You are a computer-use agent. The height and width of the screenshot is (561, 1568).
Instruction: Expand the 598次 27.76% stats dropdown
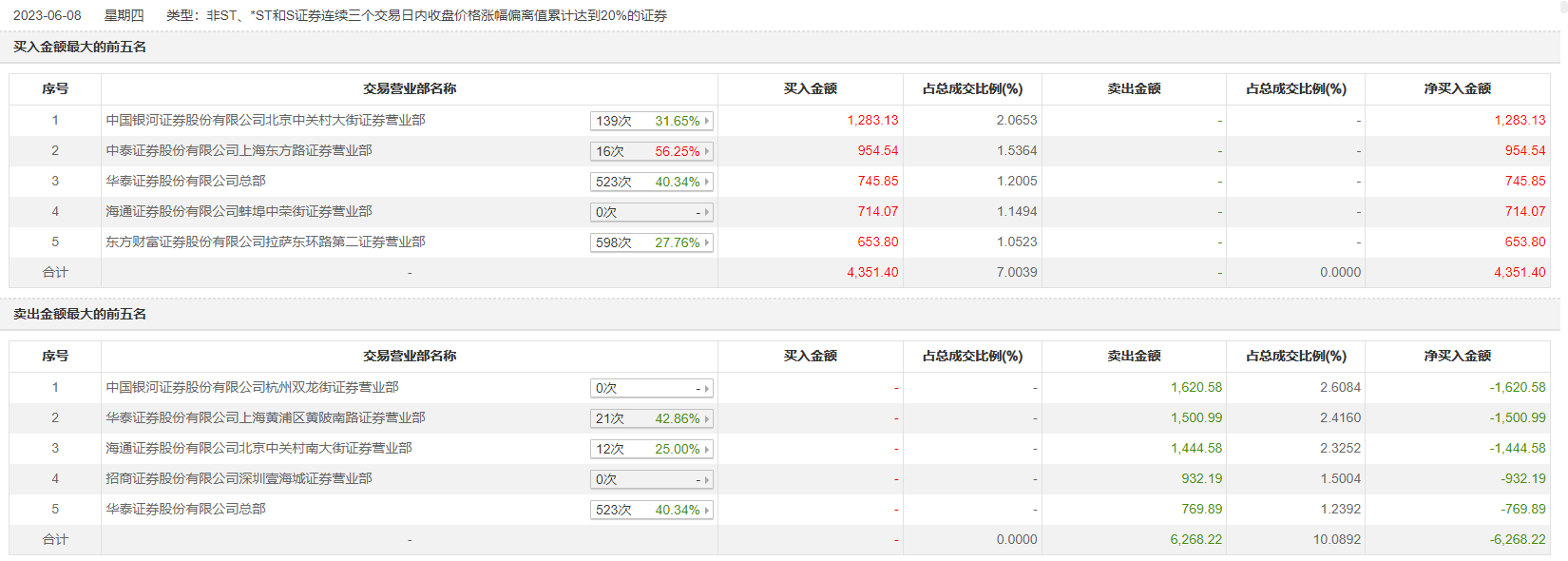(651, 242)
